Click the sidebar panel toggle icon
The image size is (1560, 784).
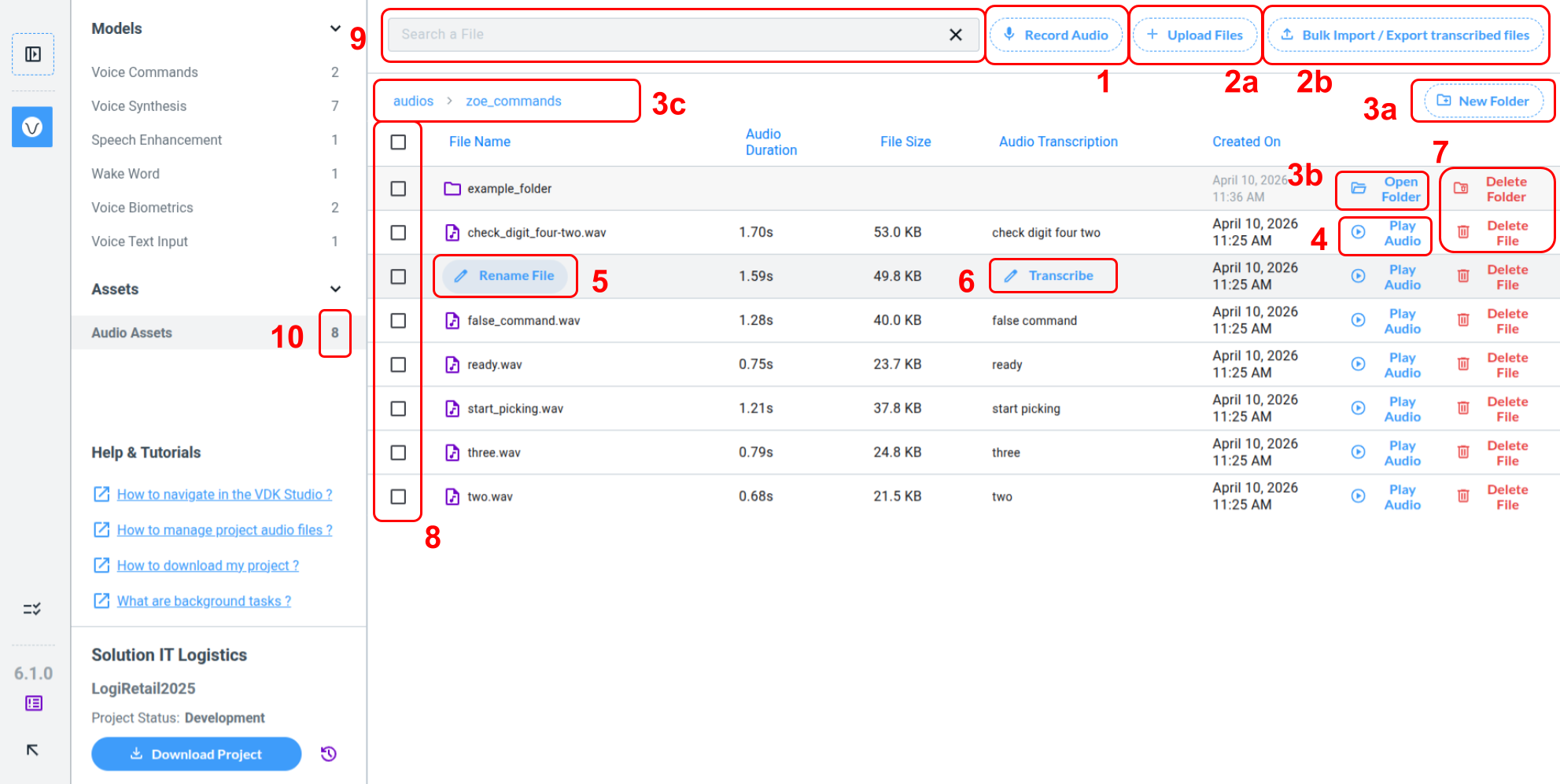point(33,54)
